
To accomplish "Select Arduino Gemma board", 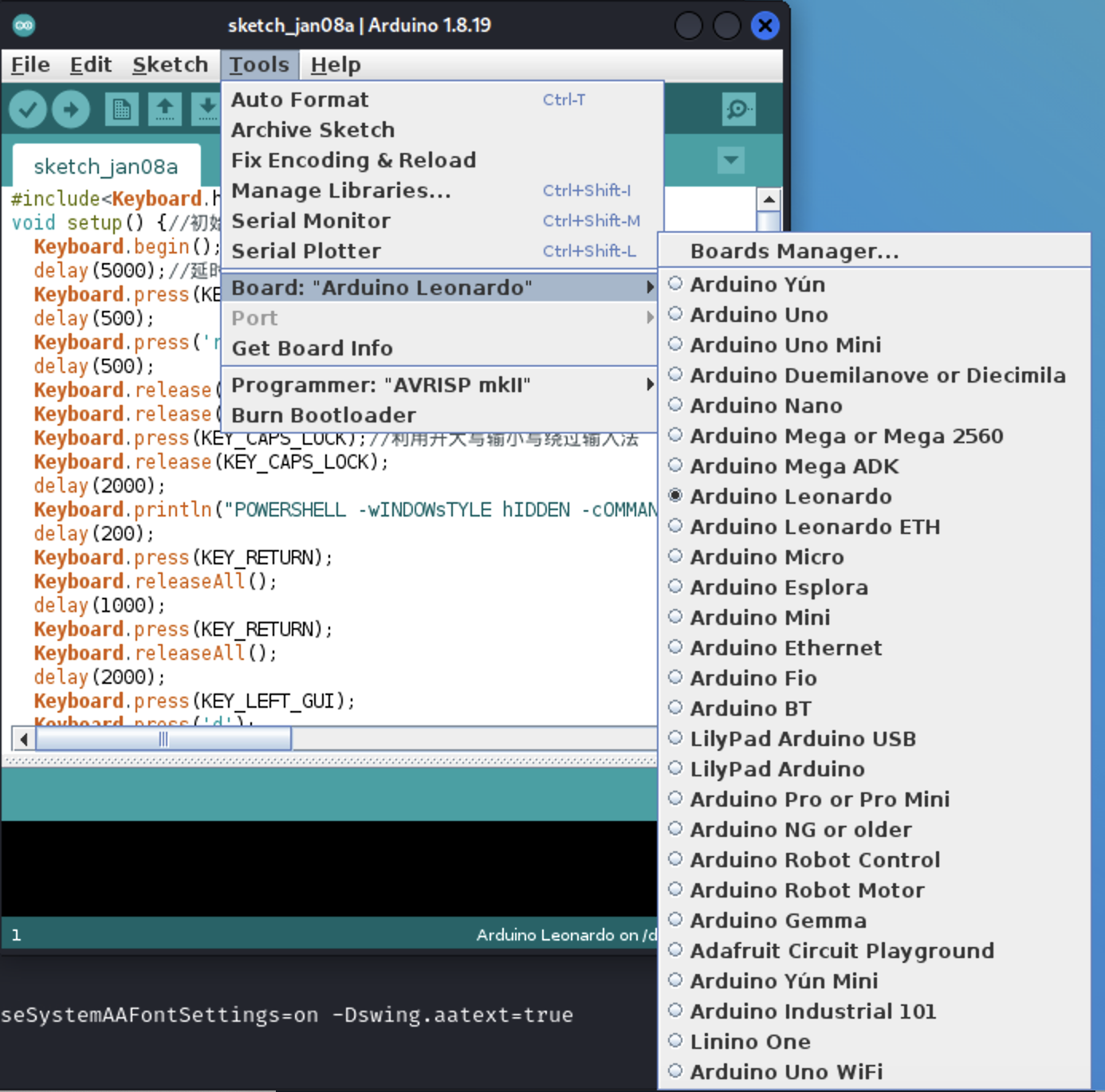I will [875, 921].
